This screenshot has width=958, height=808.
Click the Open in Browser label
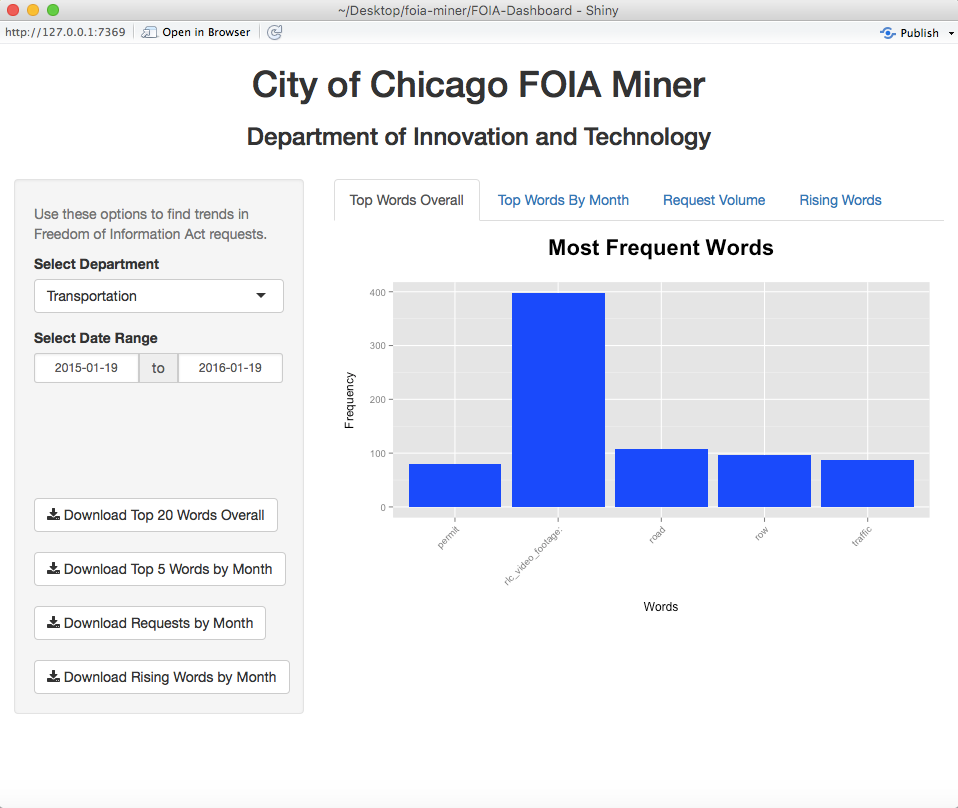click(206, 32)
